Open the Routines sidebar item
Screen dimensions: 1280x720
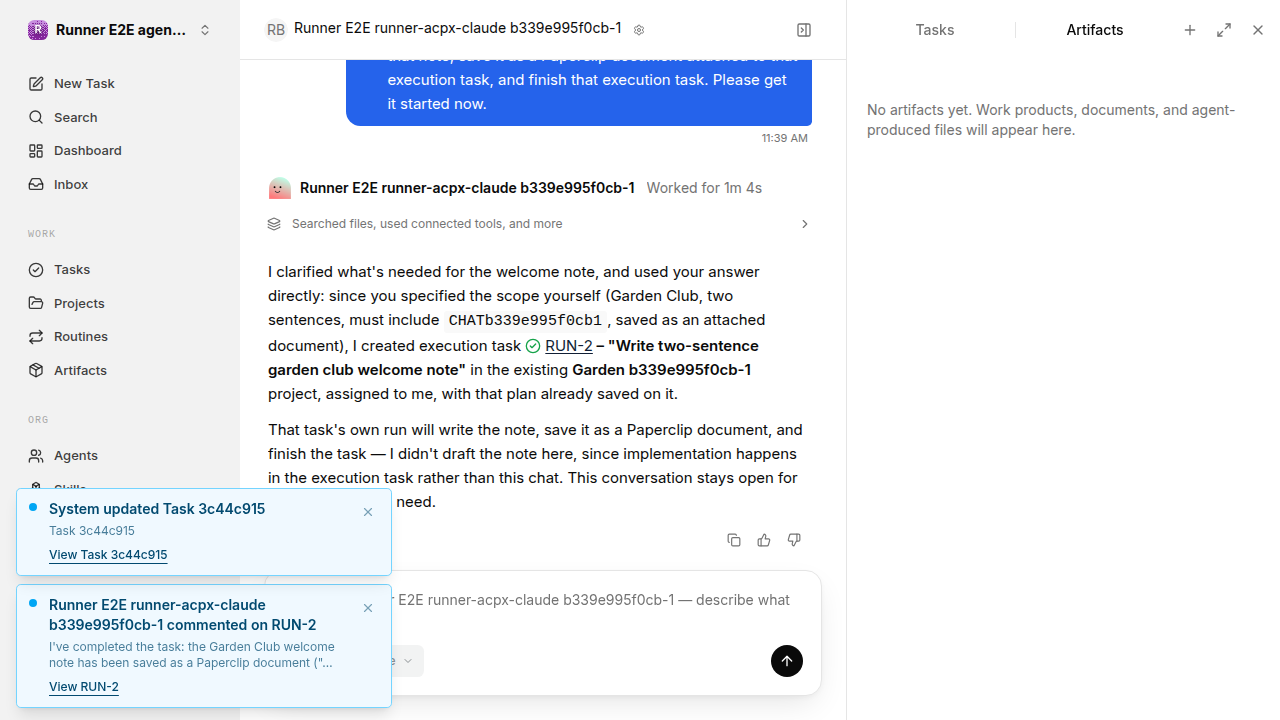120,337
